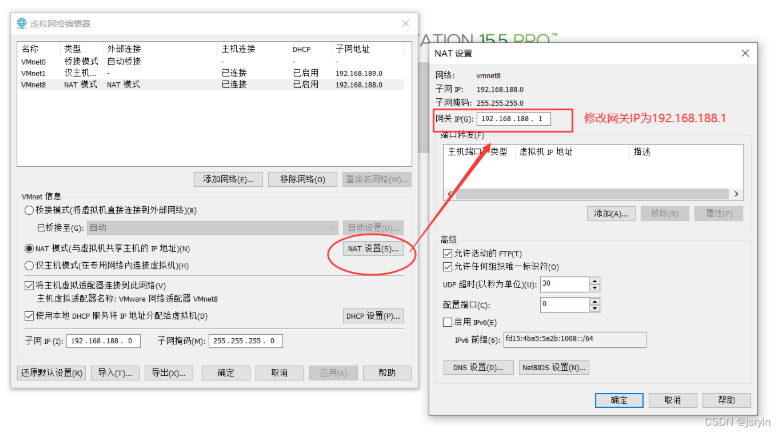Click the UDP 超时 value field

tap(565, 284)
